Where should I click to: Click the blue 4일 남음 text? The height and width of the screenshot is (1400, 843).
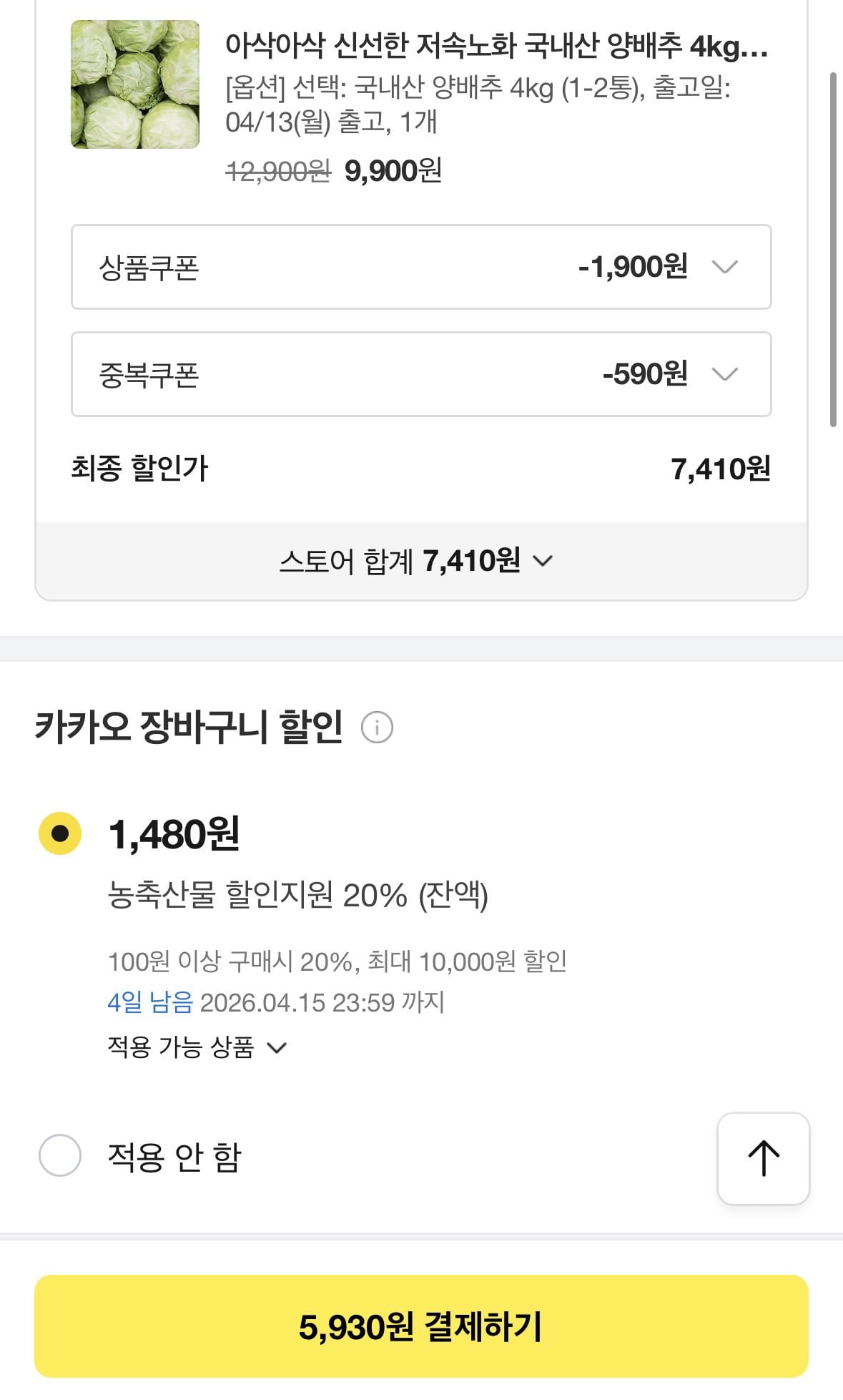tap(150, 1002)
